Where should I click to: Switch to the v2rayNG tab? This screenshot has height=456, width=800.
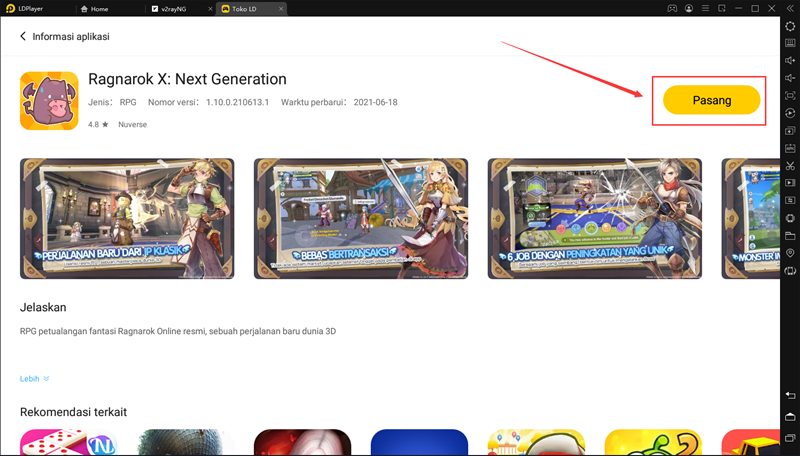coord(170,8)
